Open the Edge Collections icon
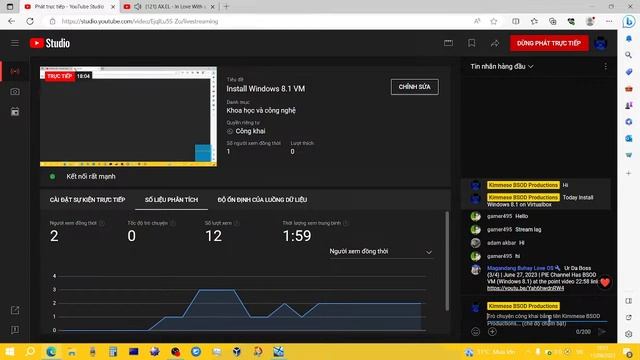640x360 pixels. [553, 21]
